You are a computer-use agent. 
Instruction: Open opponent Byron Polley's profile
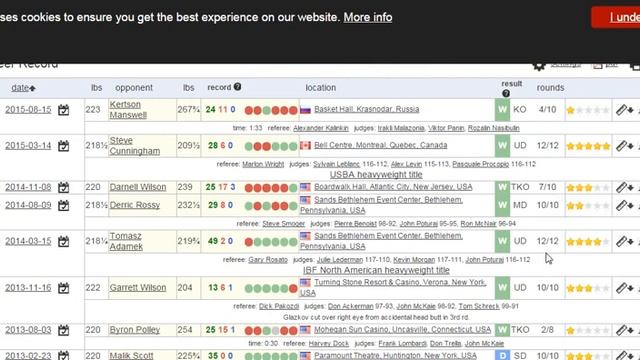[135, 330]
